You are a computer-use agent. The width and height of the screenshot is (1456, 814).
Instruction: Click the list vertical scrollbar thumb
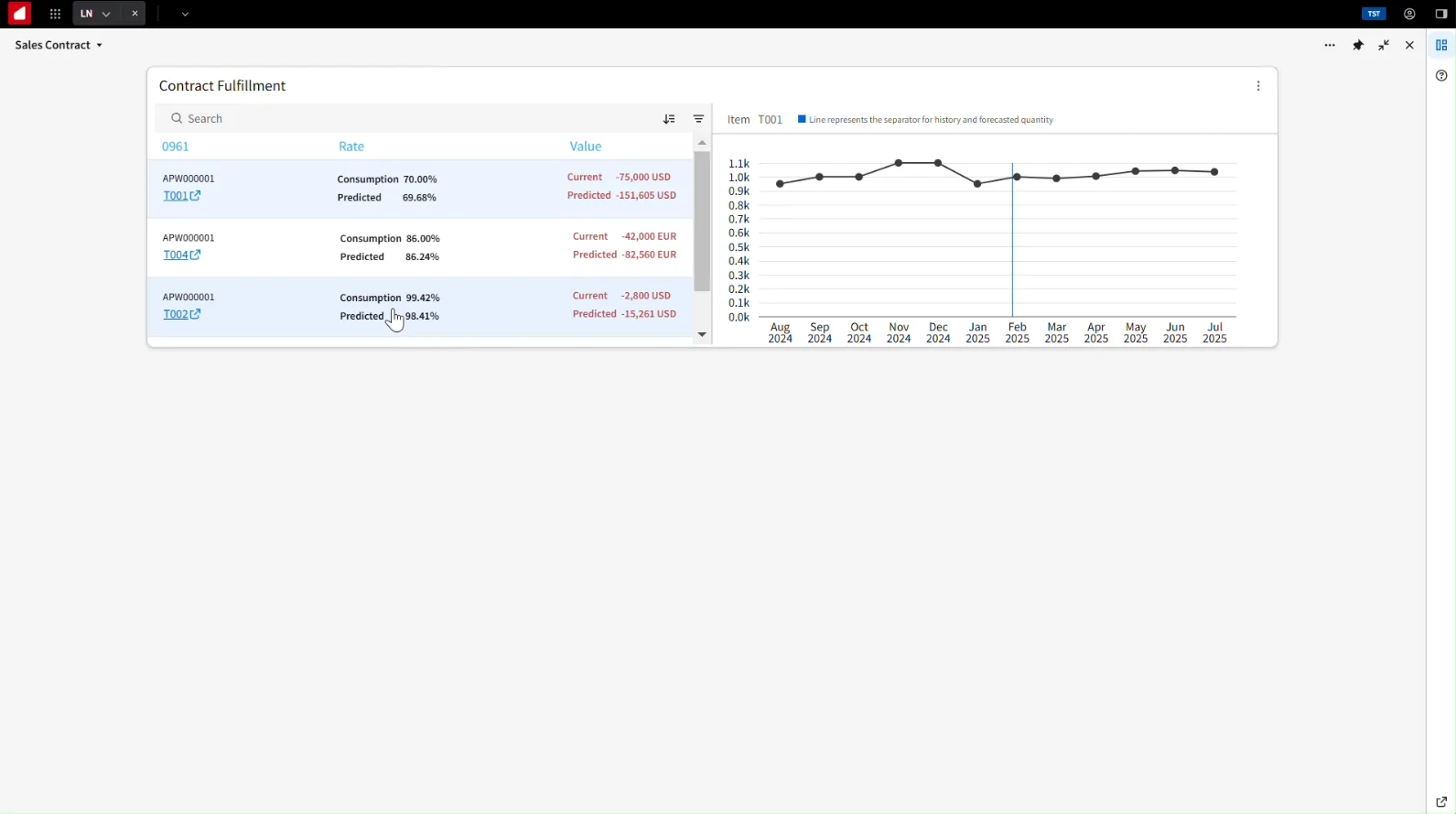pyautogui.click(x=702, y=222)
